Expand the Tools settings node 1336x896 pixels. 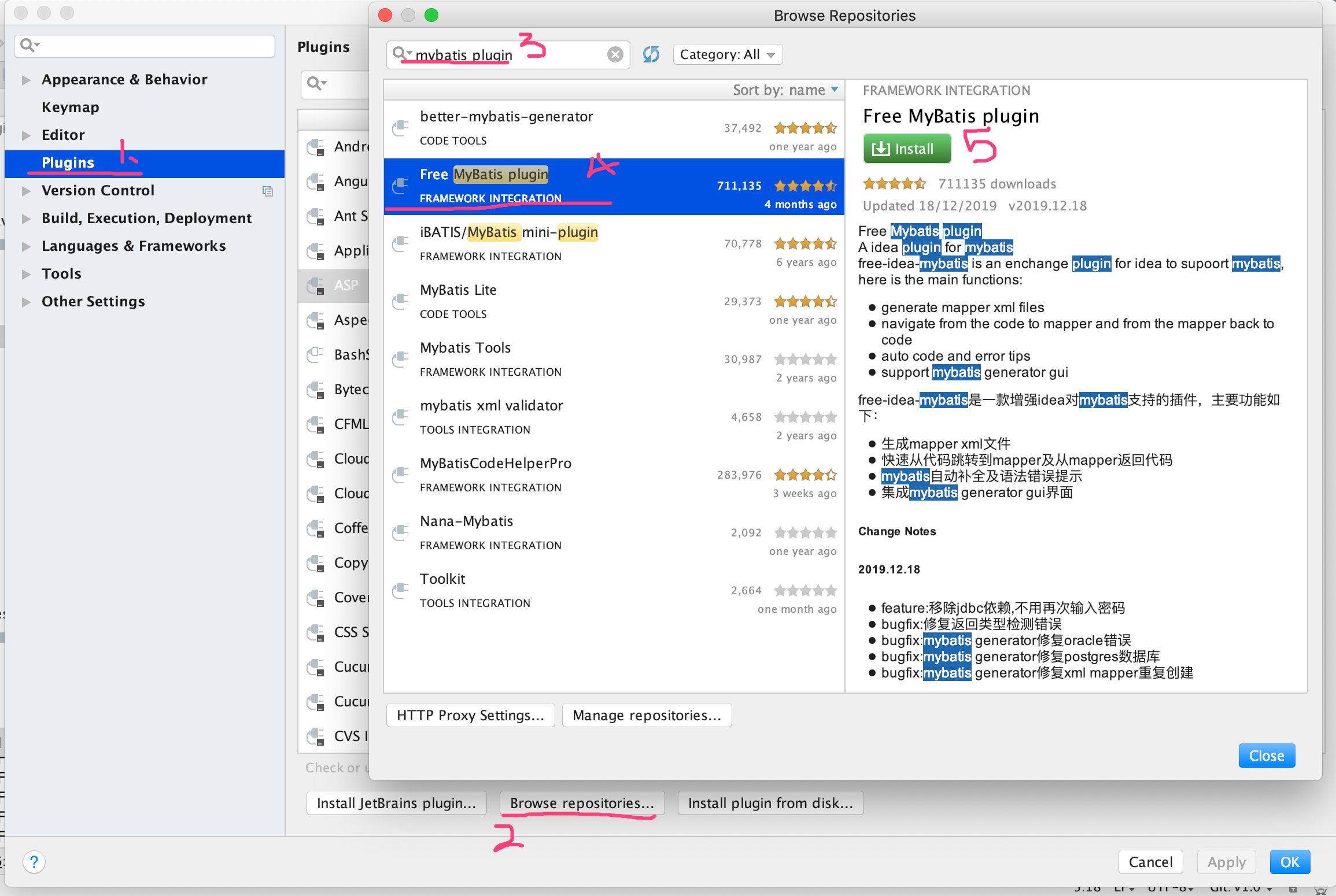[x=26, y=274]
